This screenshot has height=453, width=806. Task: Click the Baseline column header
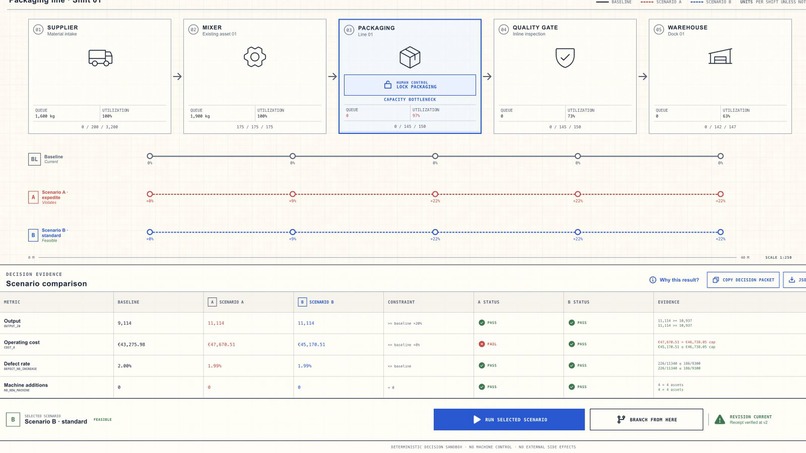point(158,302)
